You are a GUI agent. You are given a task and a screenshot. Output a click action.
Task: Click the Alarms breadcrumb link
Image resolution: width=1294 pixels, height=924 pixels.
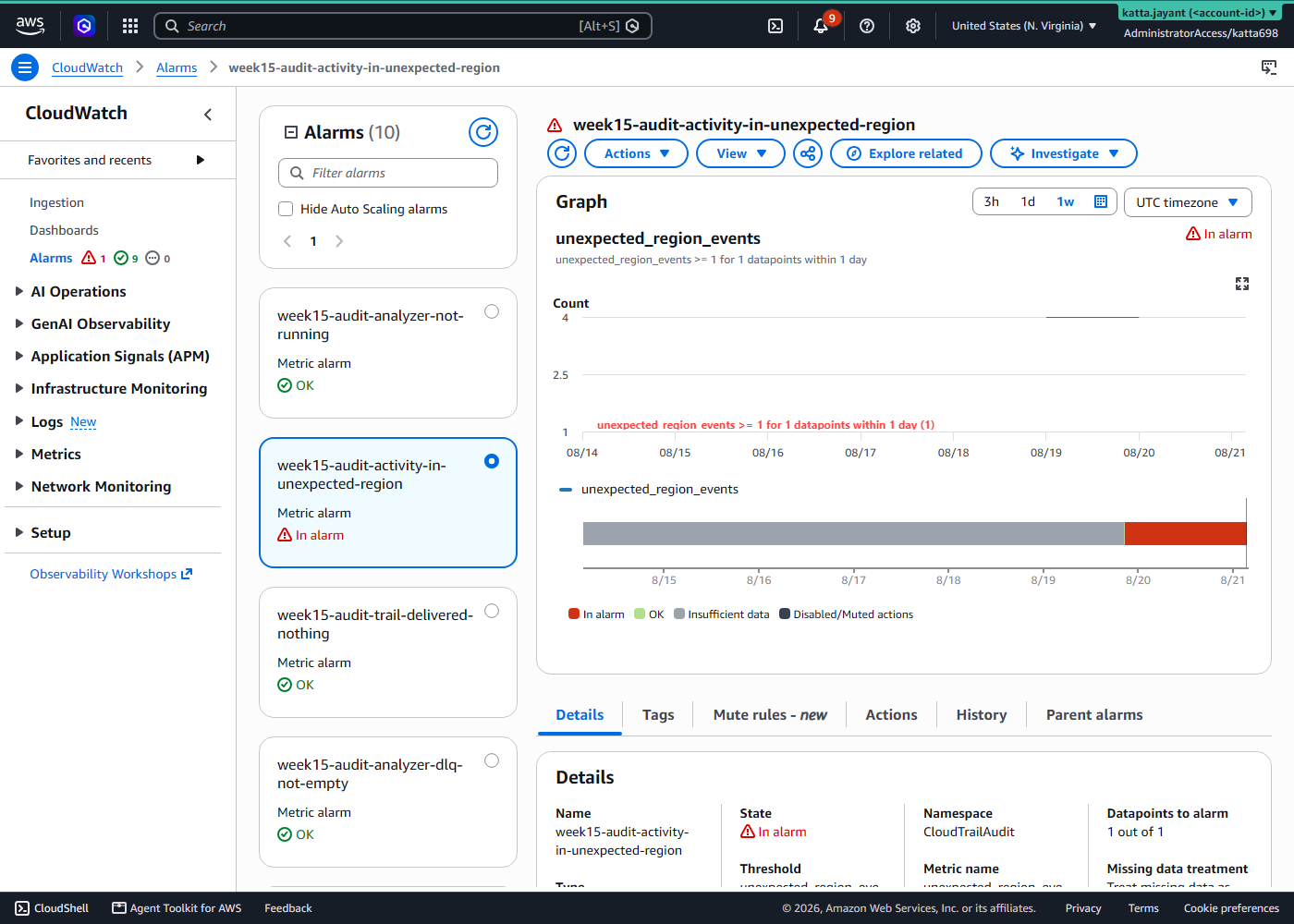click(x=177, y=67)
